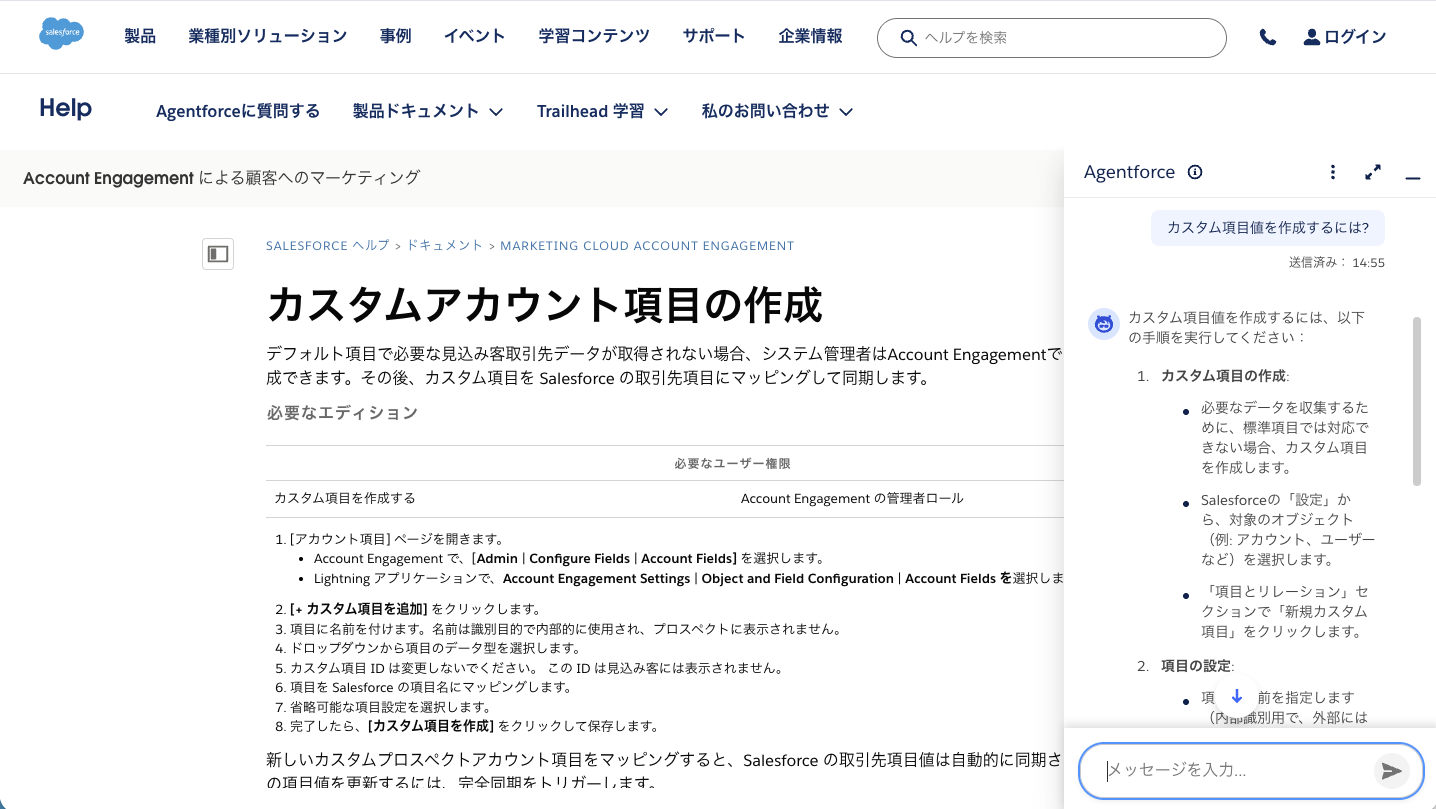Click the Salesforce cloud logo
Image resolution: width=1436 pixels, height=809 pixels.
click(62, 33)
